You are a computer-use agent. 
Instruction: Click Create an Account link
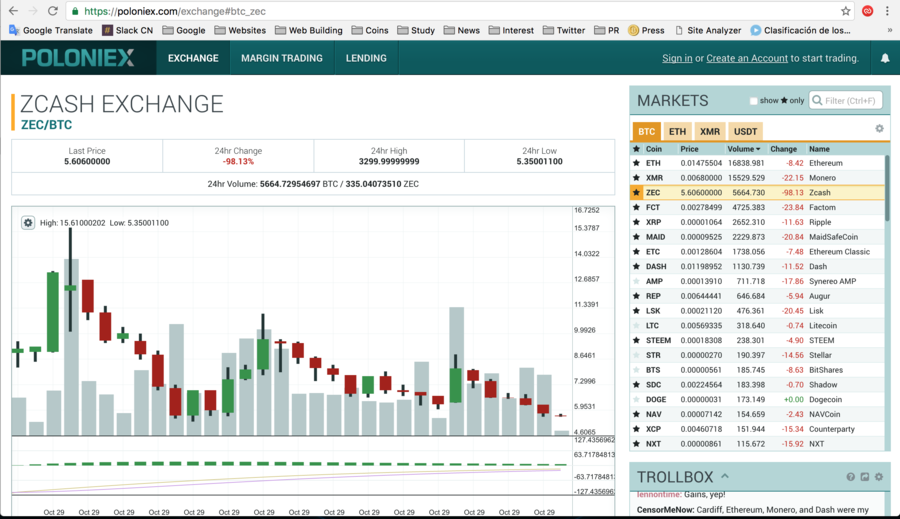[747, 58]
